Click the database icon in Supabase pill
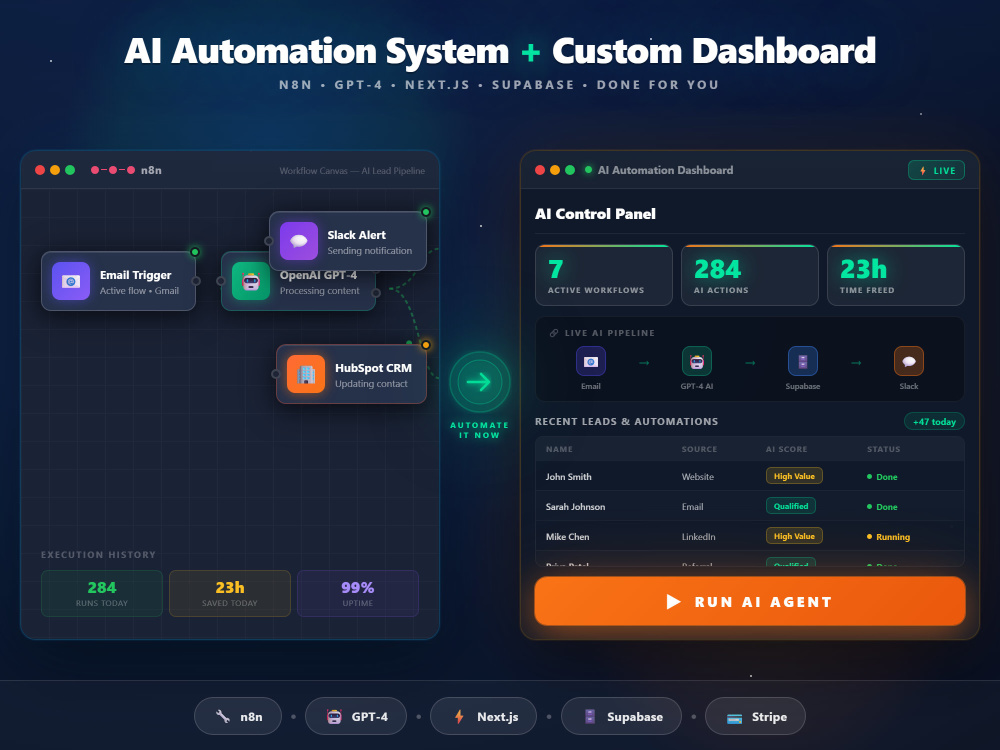This screenshot has width=1000, height=750. click(590, 716)
